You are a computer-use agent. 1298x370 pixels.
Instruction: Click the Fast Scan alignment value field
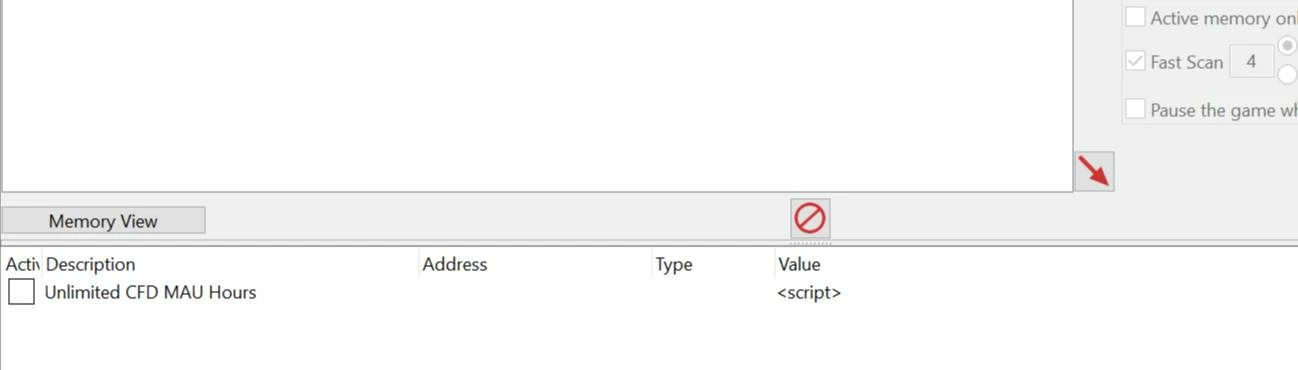(1251, 62)
